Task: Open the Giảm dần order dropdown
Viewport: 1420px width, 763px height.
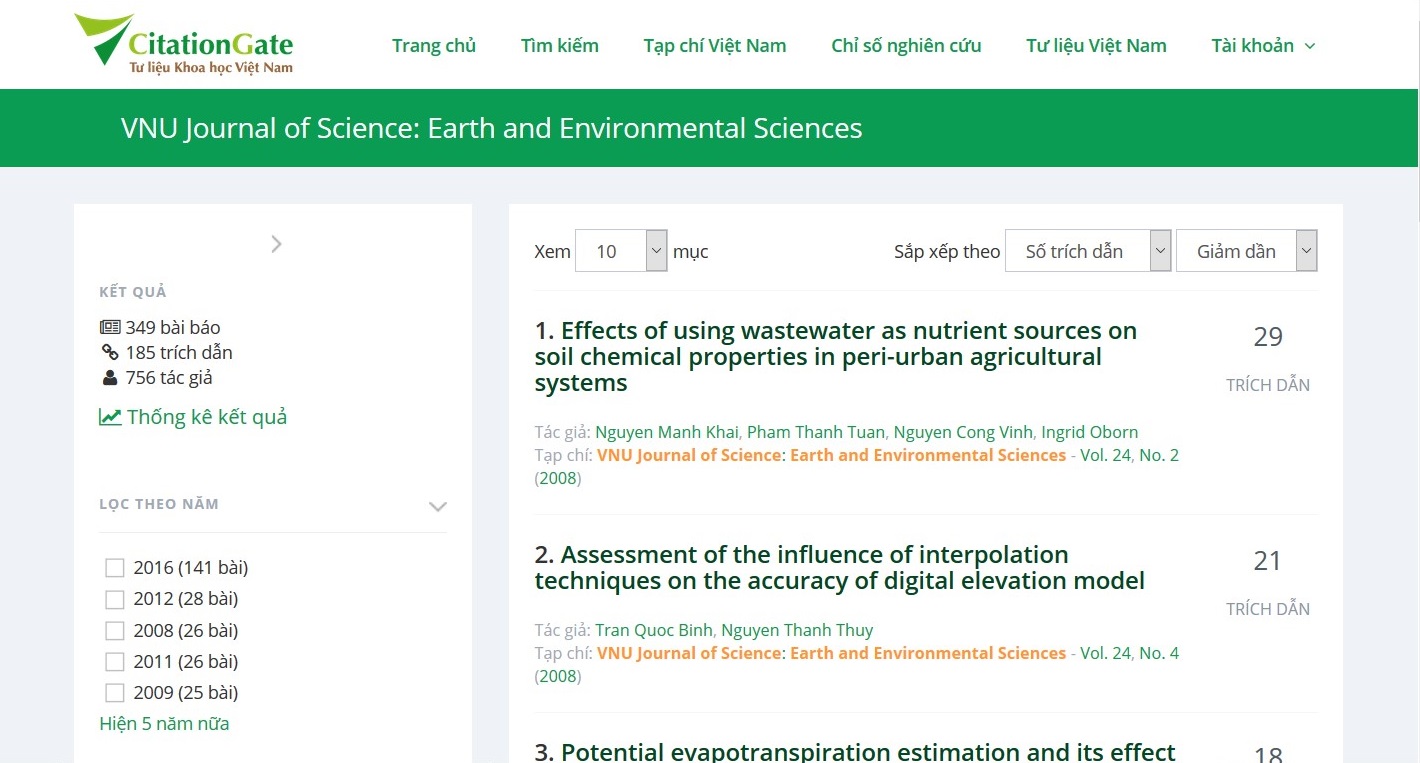Action: pos(1246,251)
